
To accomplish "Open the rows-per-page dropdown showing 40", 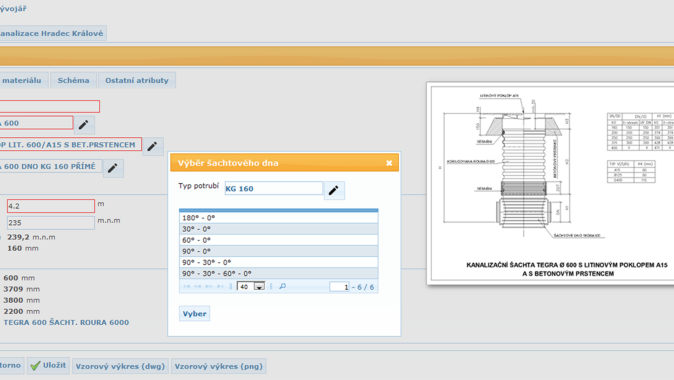I will 251,287.
